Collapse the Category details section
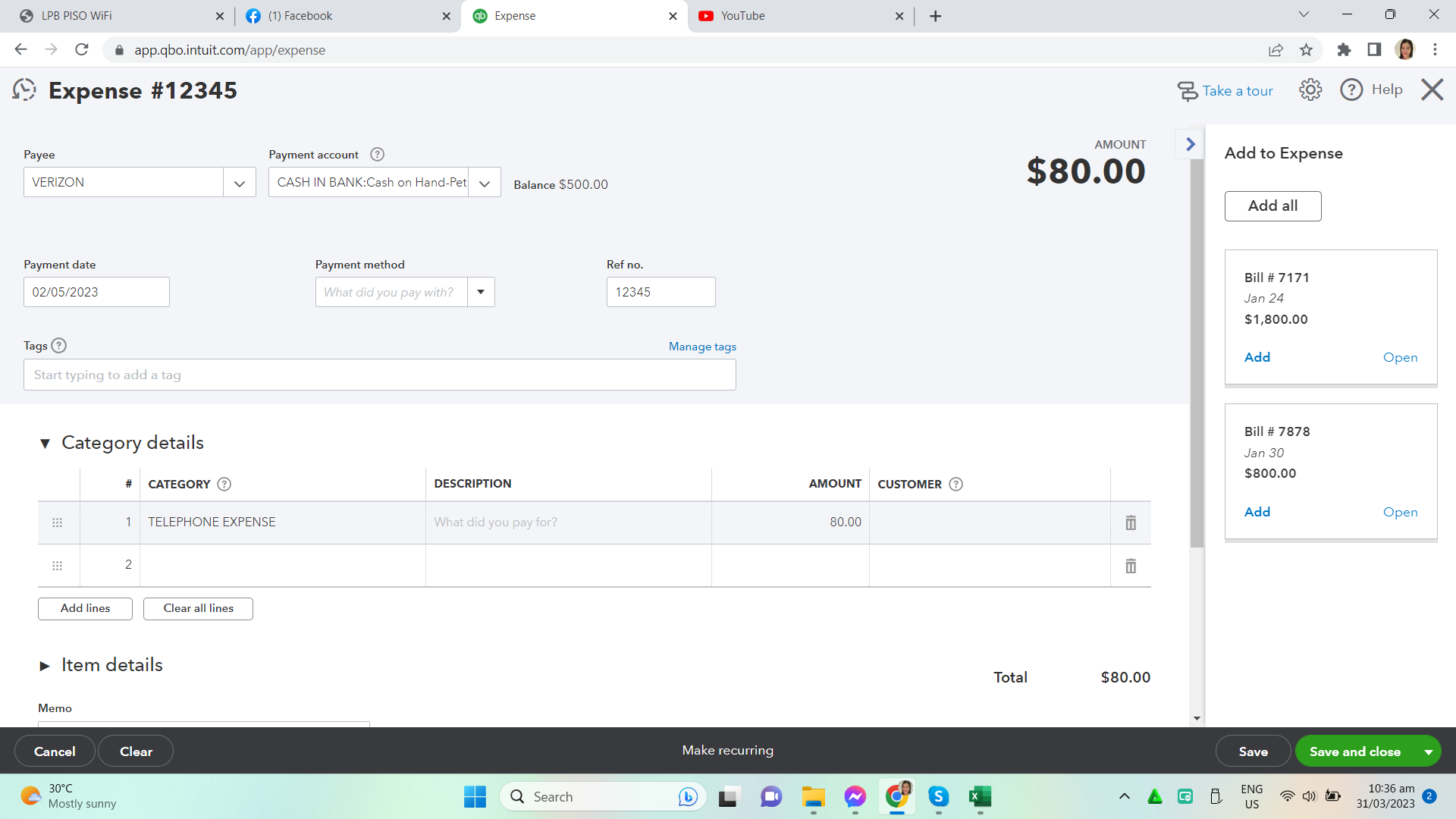The width and height of the screenshot is (1456, 819). [x=45, y=444]
